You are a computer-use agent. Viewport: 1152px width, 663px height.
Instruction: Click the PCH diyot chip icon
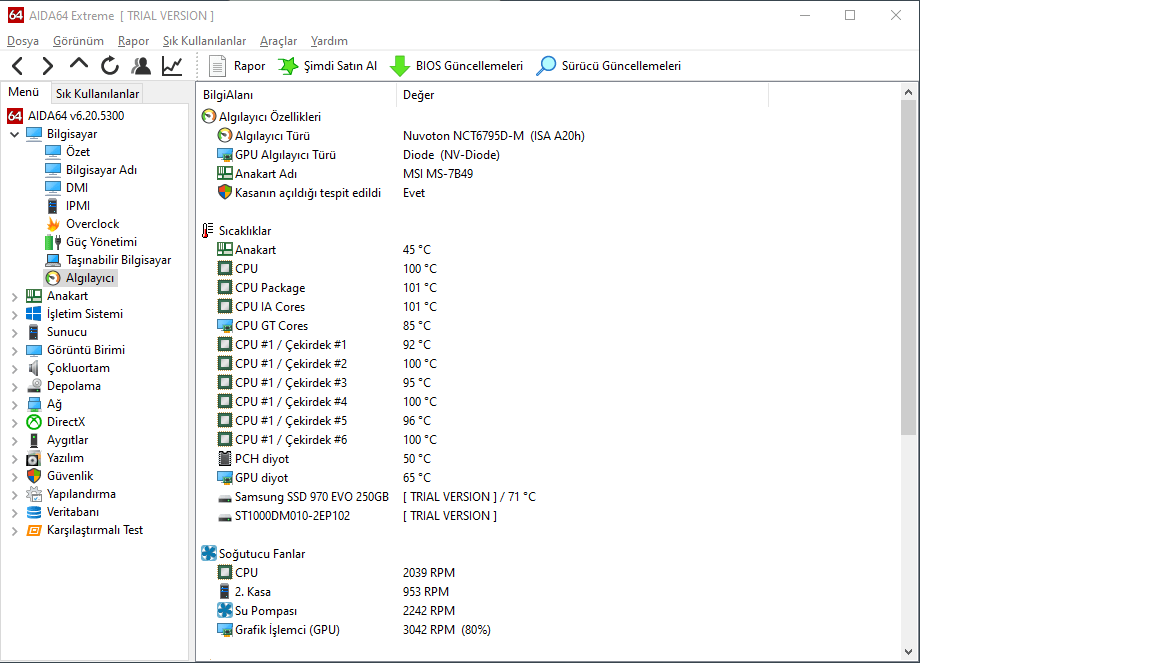click(225, 459)
